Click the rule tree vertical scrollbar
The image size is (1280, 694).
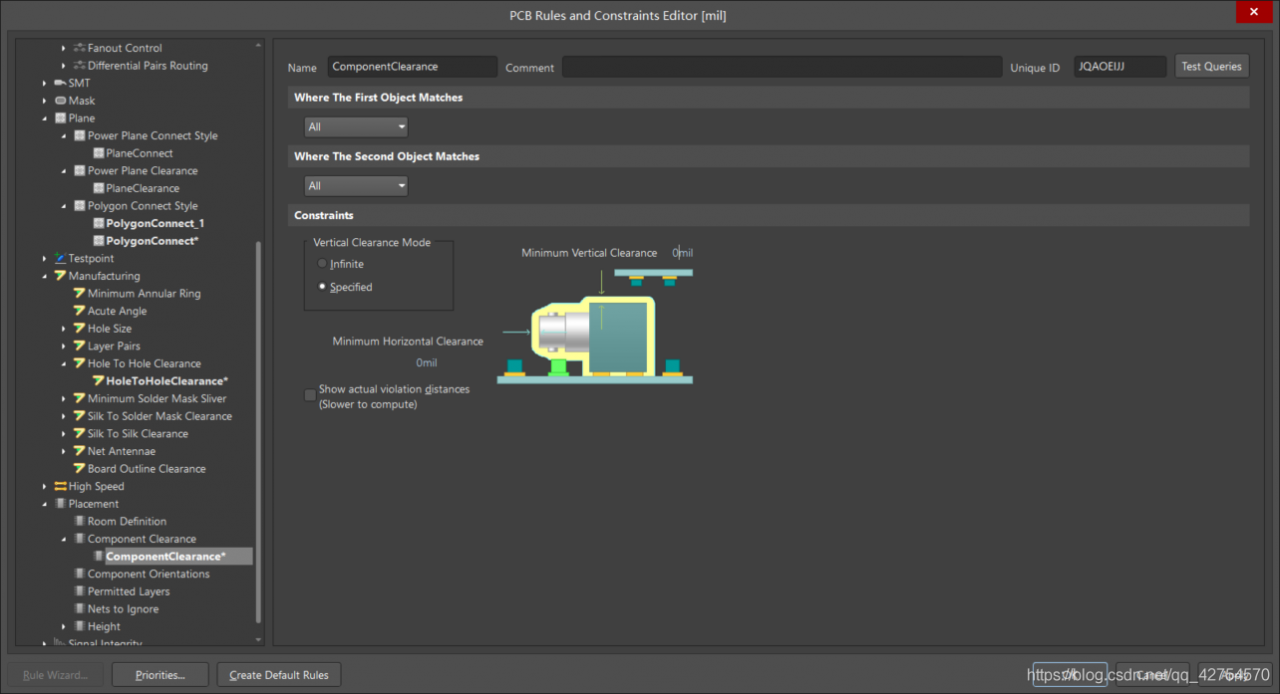(x=260, y=432)
